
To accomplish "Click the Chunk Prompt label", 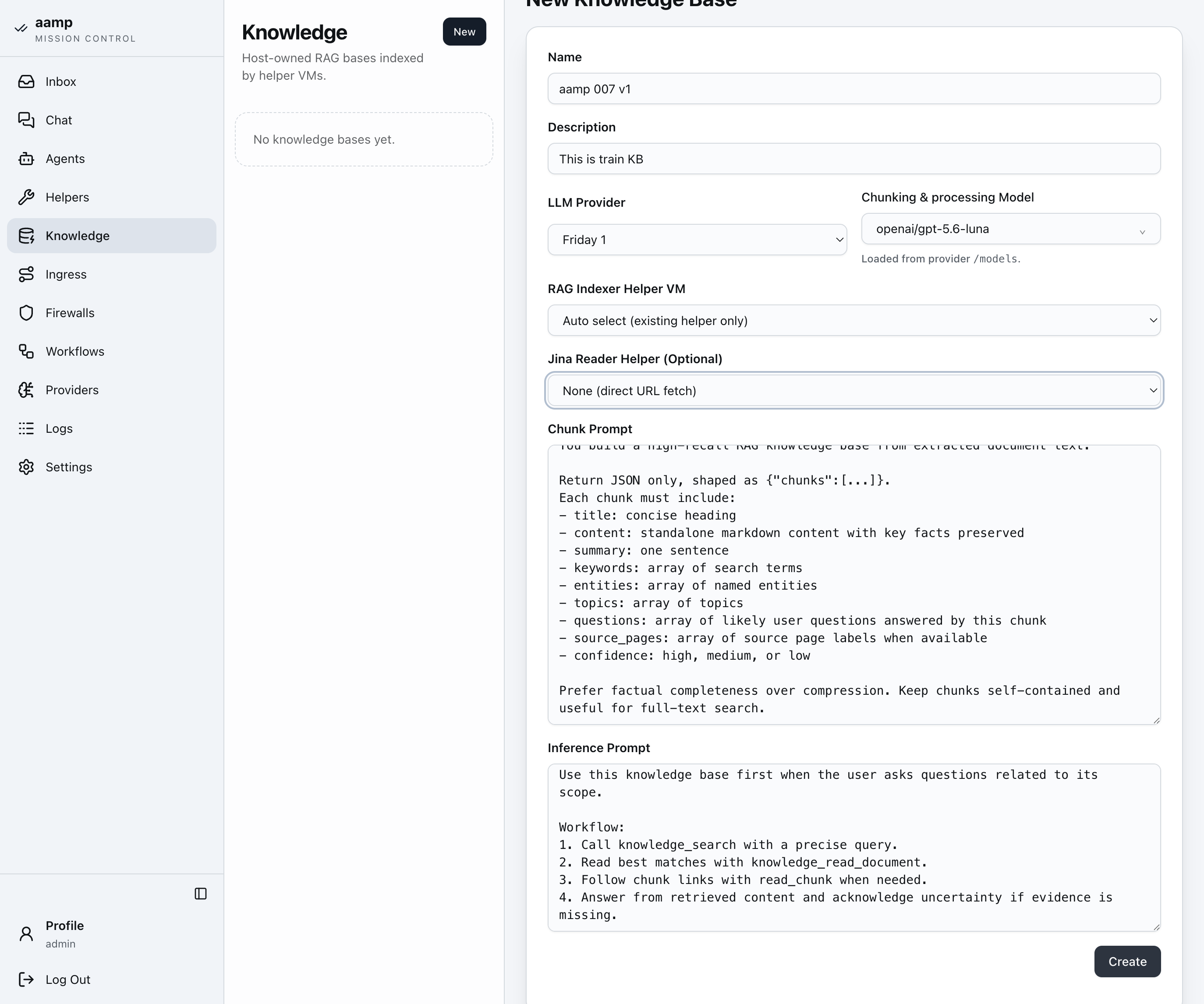I will point(590,429).
